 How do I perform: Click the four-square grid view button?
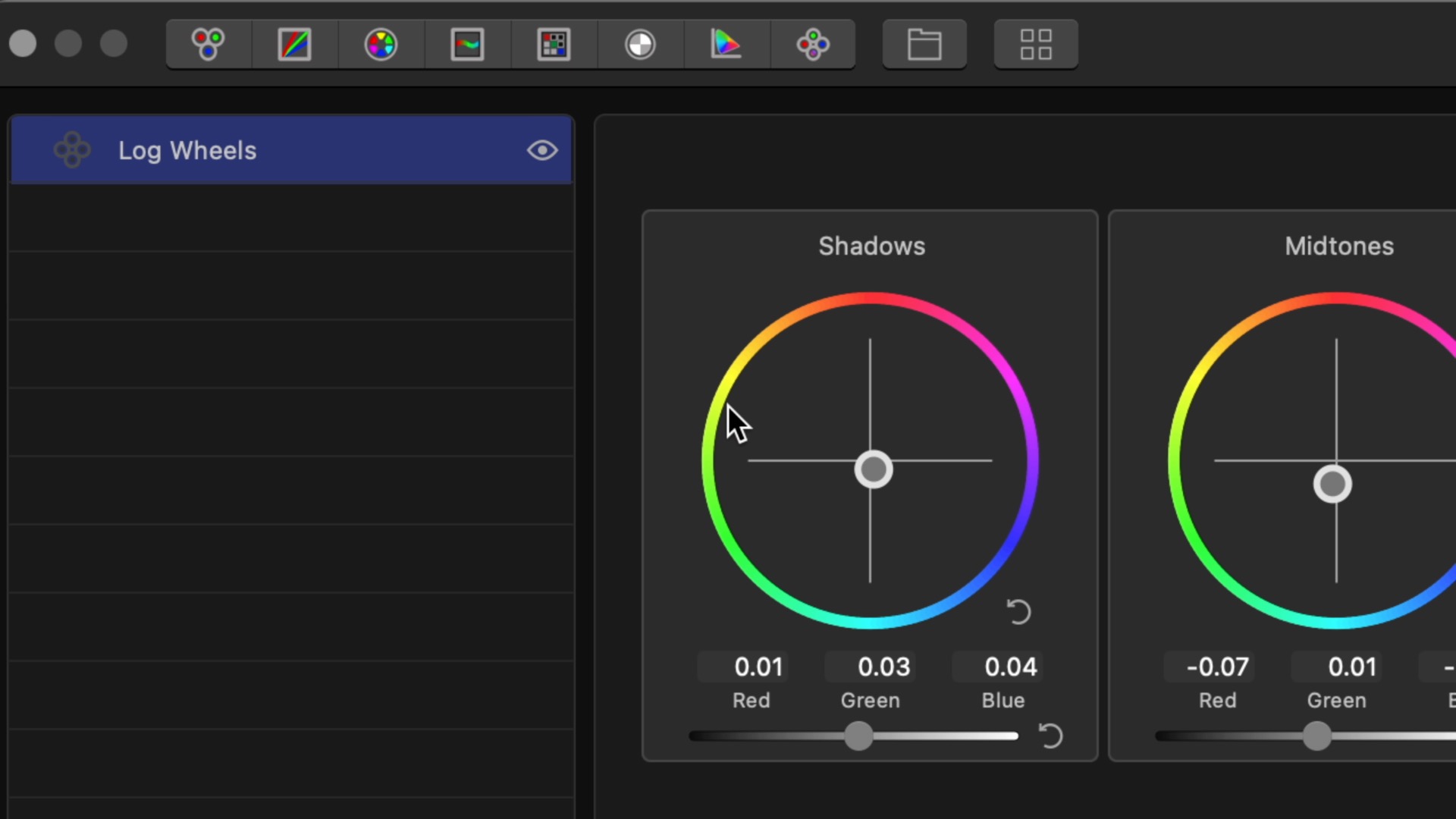click(x=1036, y=44)
